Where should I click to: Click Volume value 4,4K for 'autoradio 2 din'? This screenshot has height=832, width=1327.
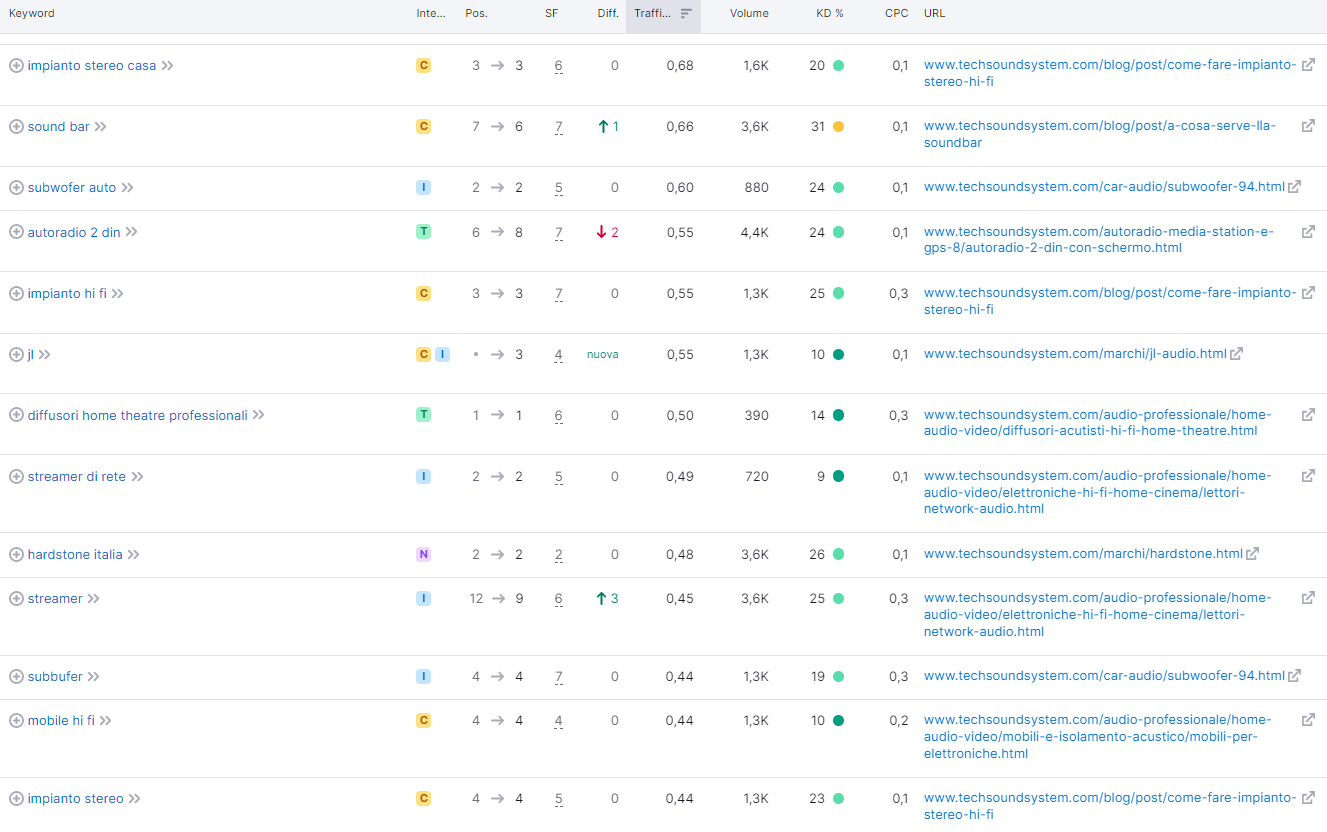pyautogui.click(x=754, y=232)
